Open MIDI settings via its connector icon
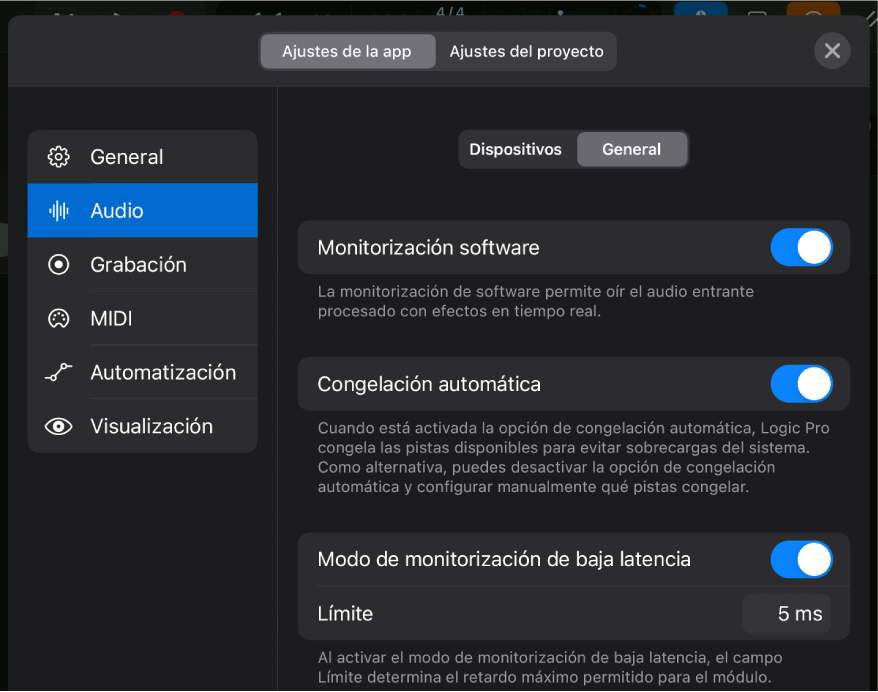 point(59,319)
